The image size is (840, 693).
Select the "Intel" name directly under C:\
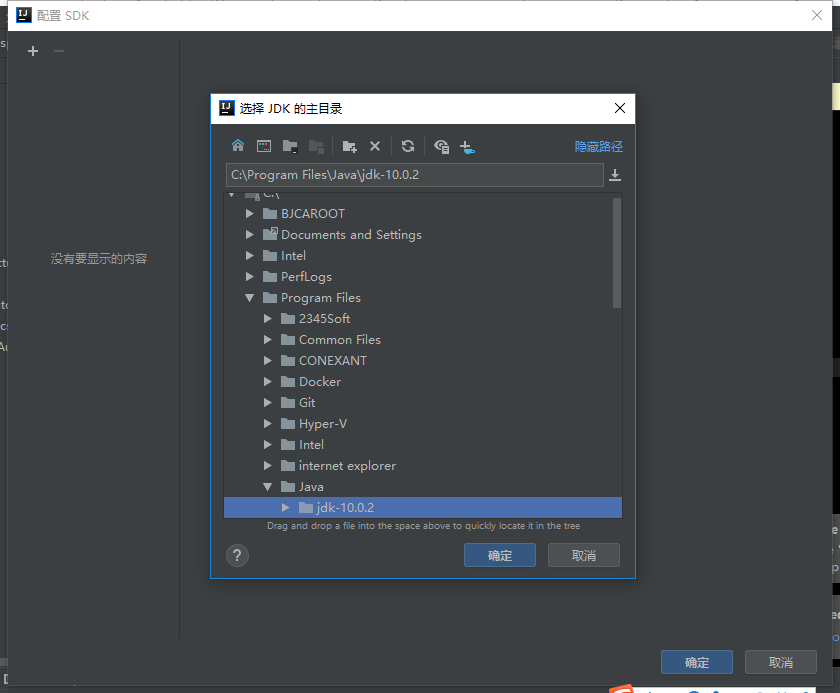pos(294,256)
